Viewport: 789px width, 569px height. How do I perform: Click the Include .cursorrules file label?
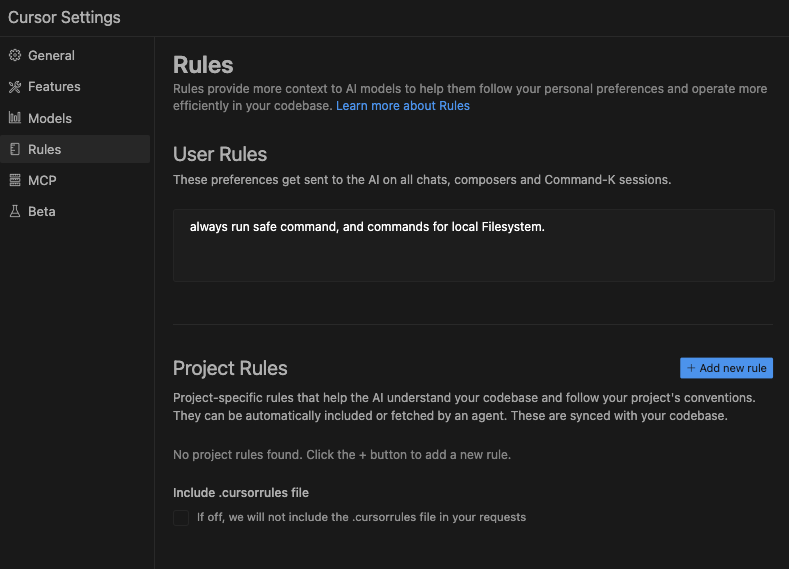(241, 493)
